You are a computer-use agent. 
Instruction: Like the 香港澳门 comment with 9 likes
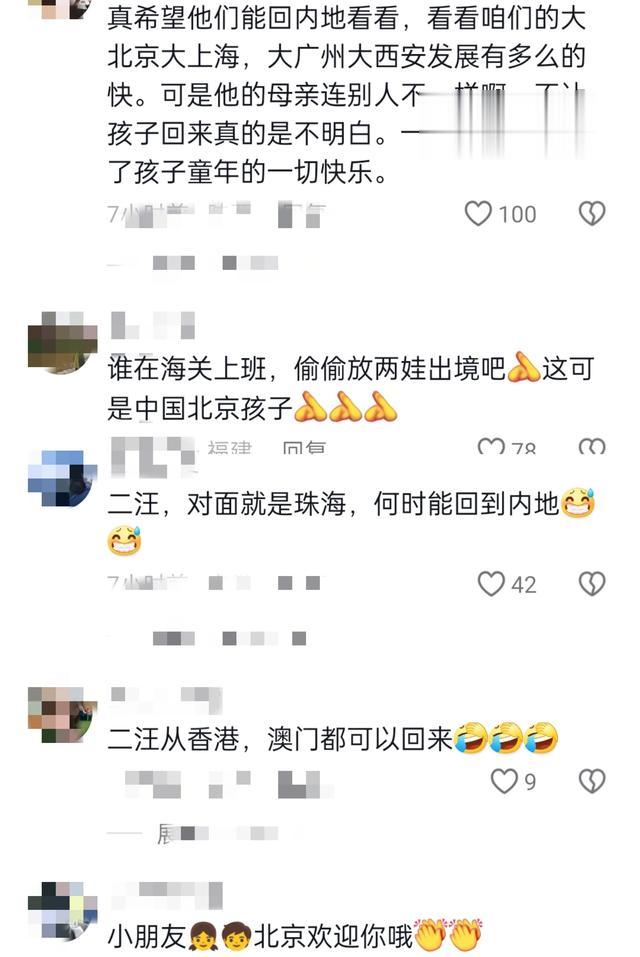click(x=504, y=781)
